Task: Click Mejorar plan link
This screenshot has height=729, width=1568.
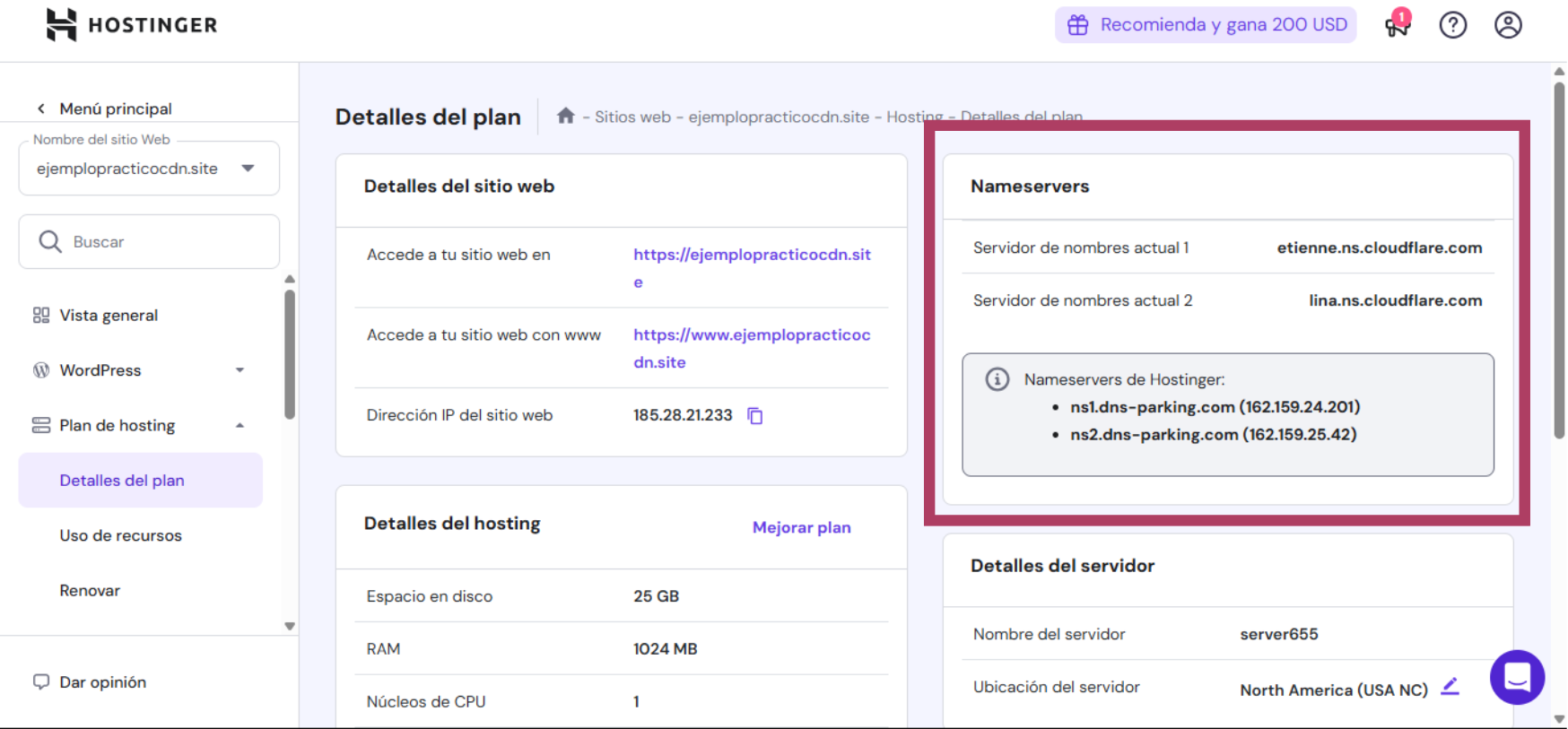Action: click(802, 527)
